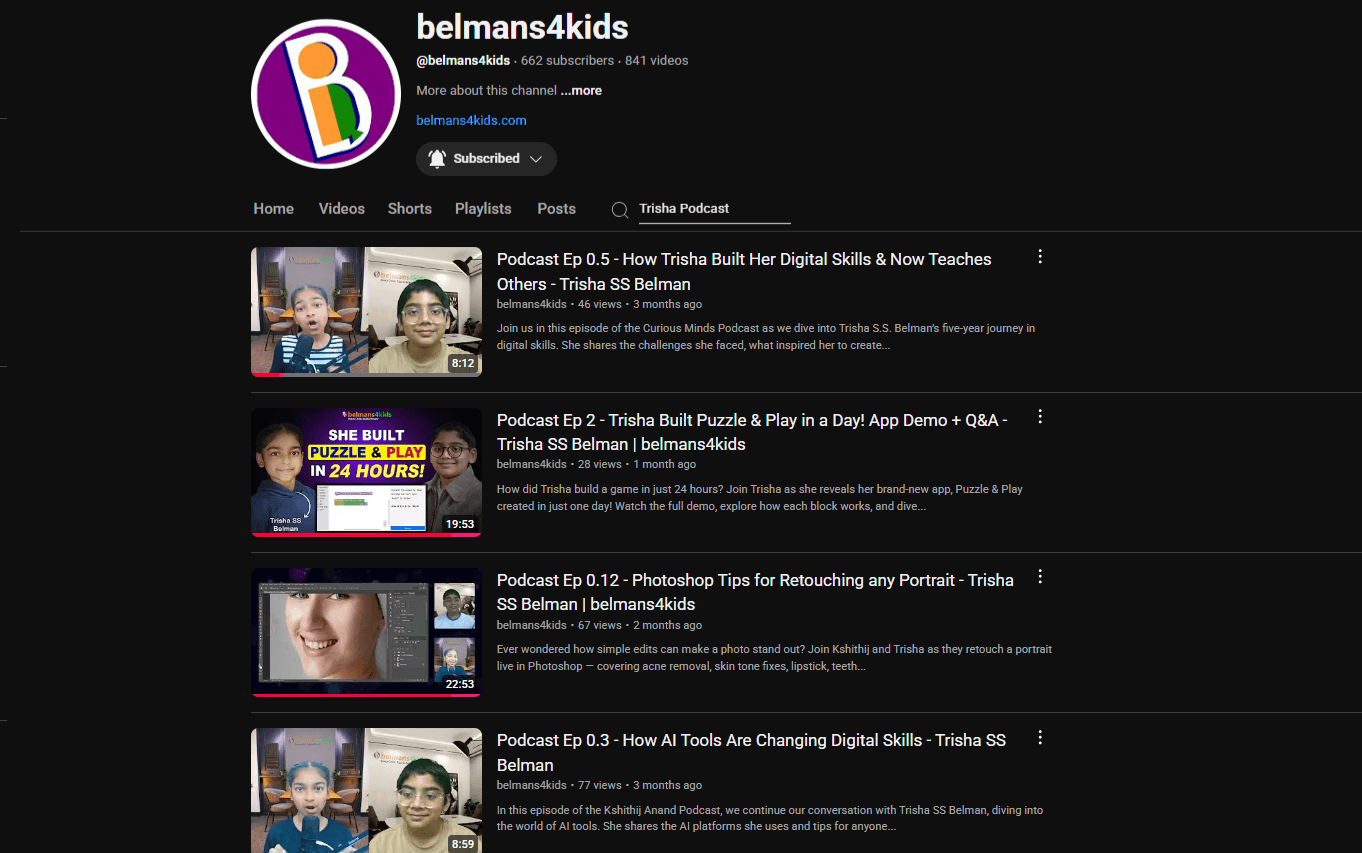Open the three-dot menu on the AI Tools episode
This screenshot has height=853, width=1362.
pyautogui.click(x=1040, y=738)
